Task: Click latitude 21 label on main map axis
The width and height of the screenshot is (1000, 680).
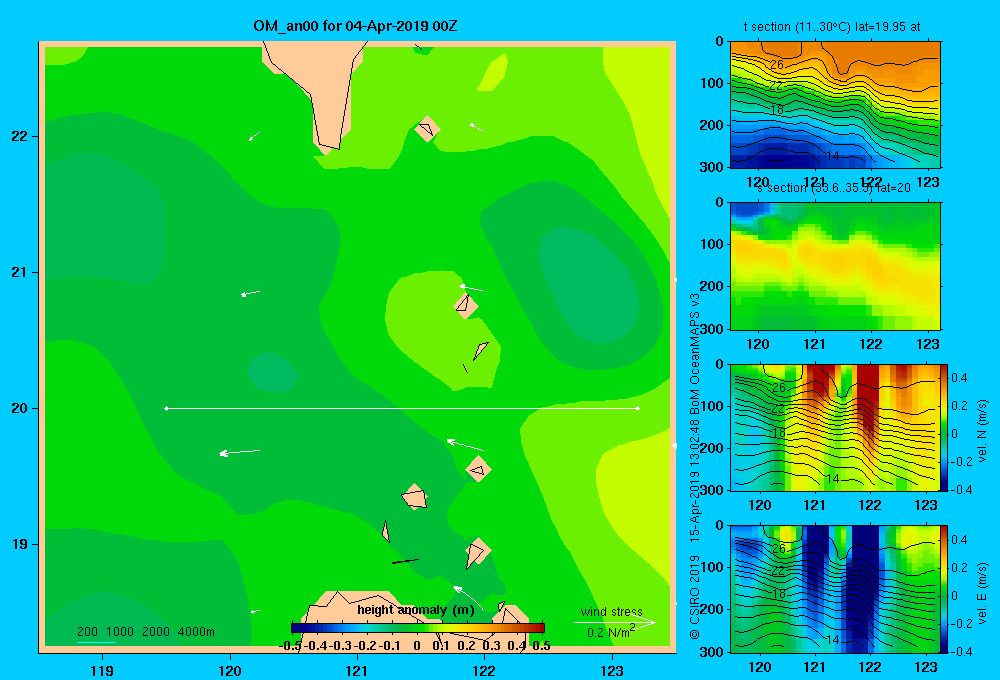Action: (x=20, y=272)
